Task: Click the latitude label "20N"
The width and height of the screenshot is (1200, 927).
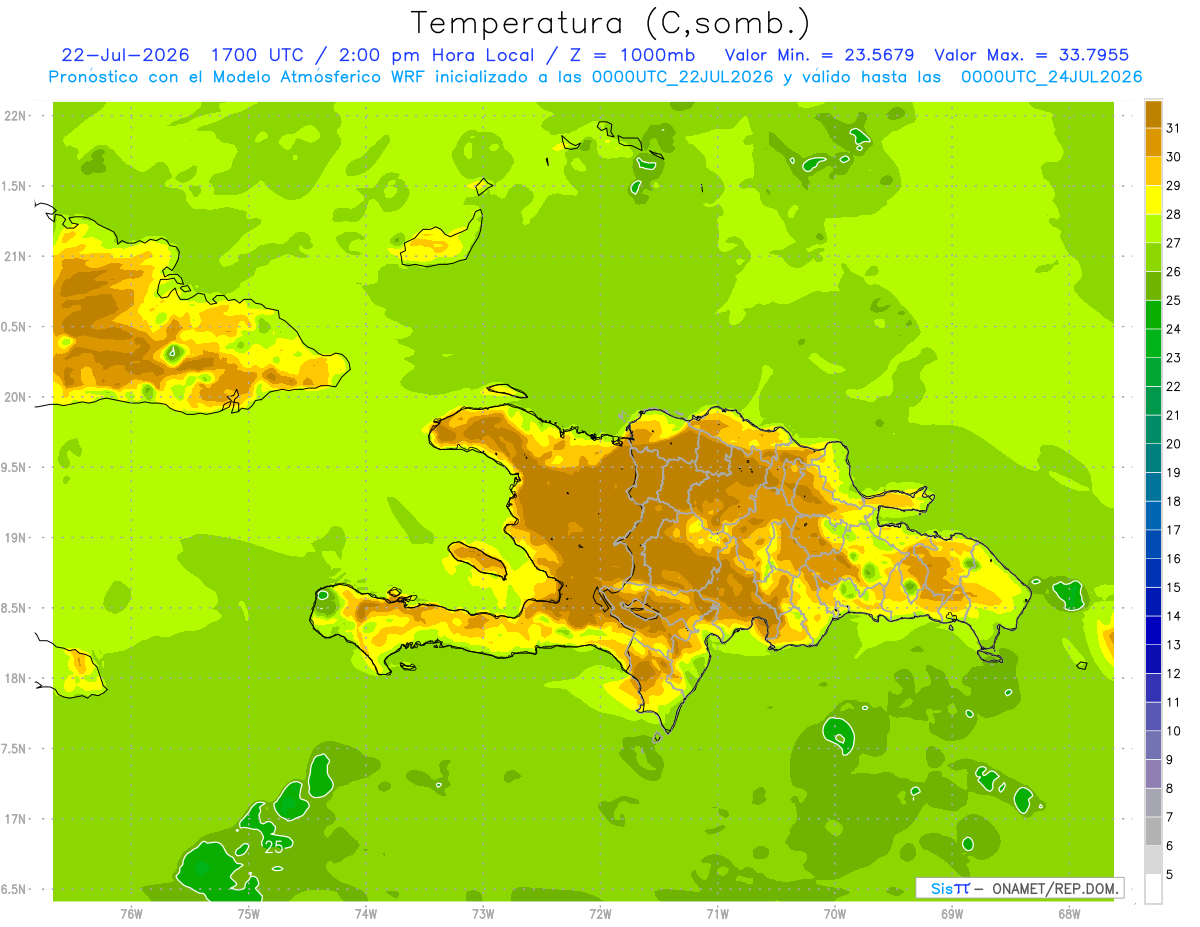Action: point(16,397)
